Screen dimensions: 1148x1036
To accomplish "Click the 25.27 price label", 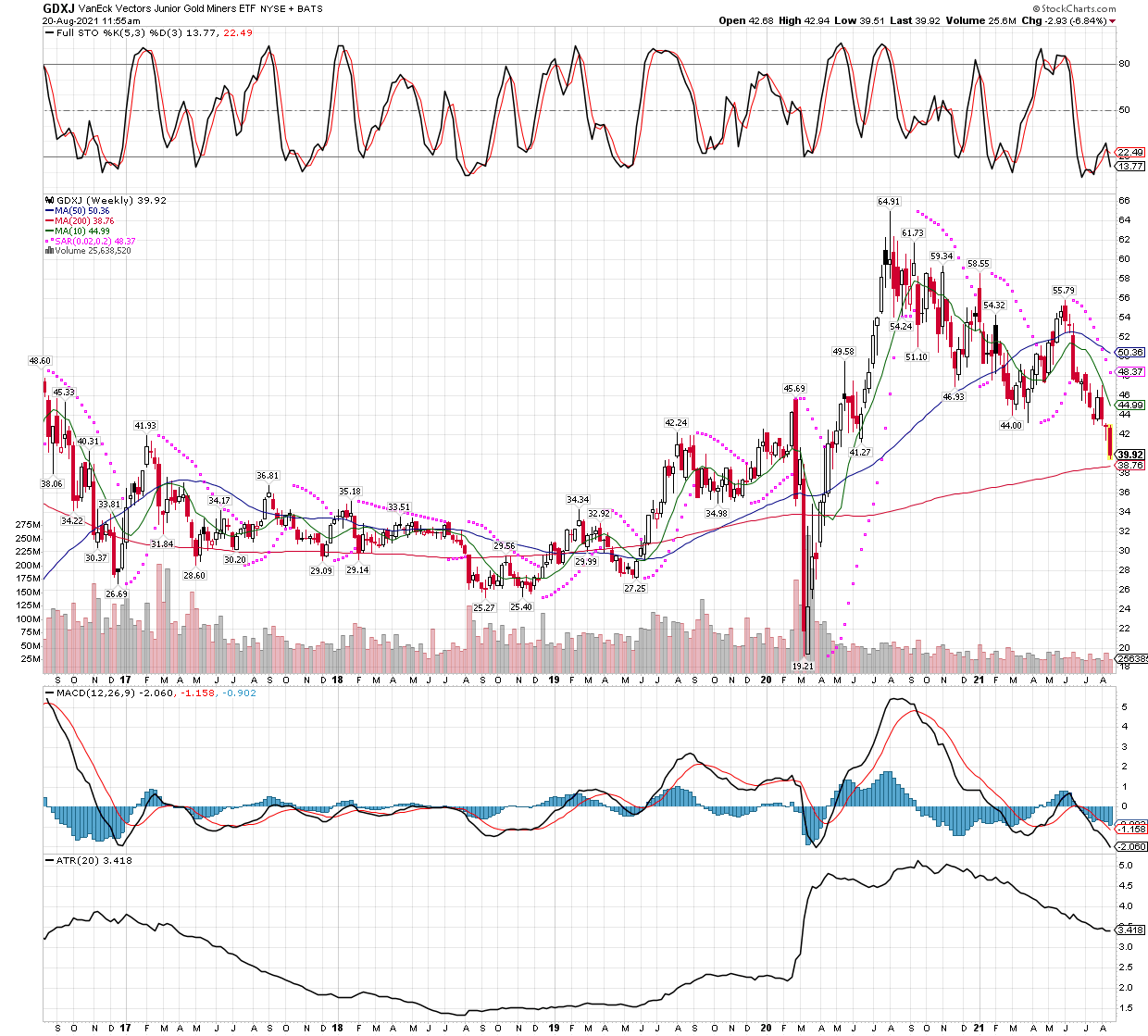I will coord(484,608).
